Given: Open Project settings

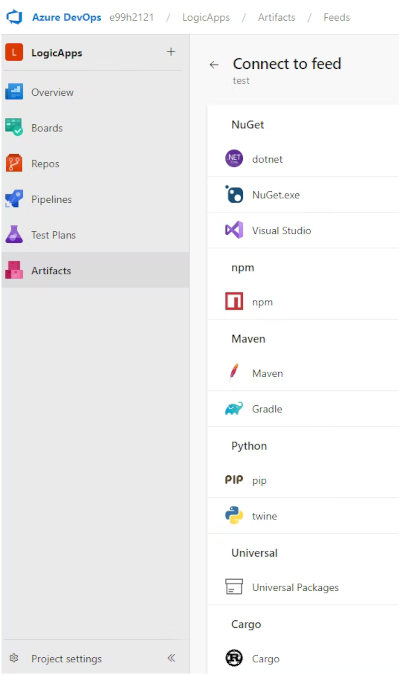Looking at the screenshot, I should click(x=66, y=659).
